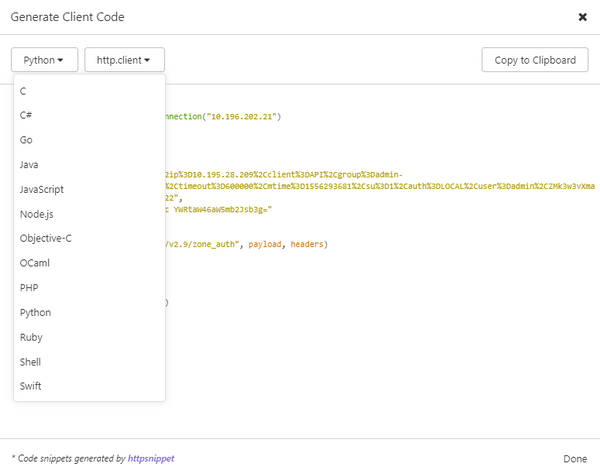600x475 pixels.
Task: Open the Python language dropdown
Action: [x=44, y=60]
